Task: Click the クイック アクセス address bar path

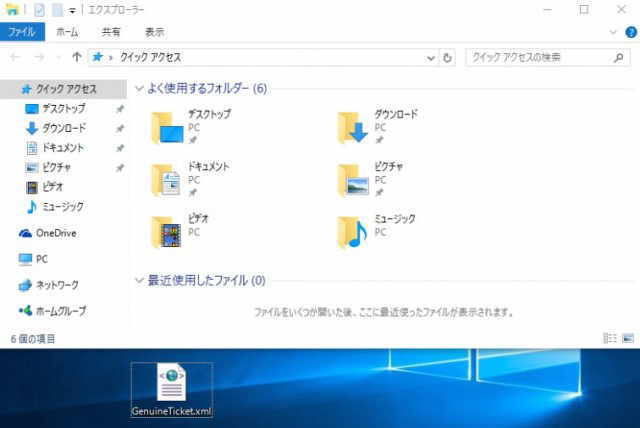Action: click(150, 57)
